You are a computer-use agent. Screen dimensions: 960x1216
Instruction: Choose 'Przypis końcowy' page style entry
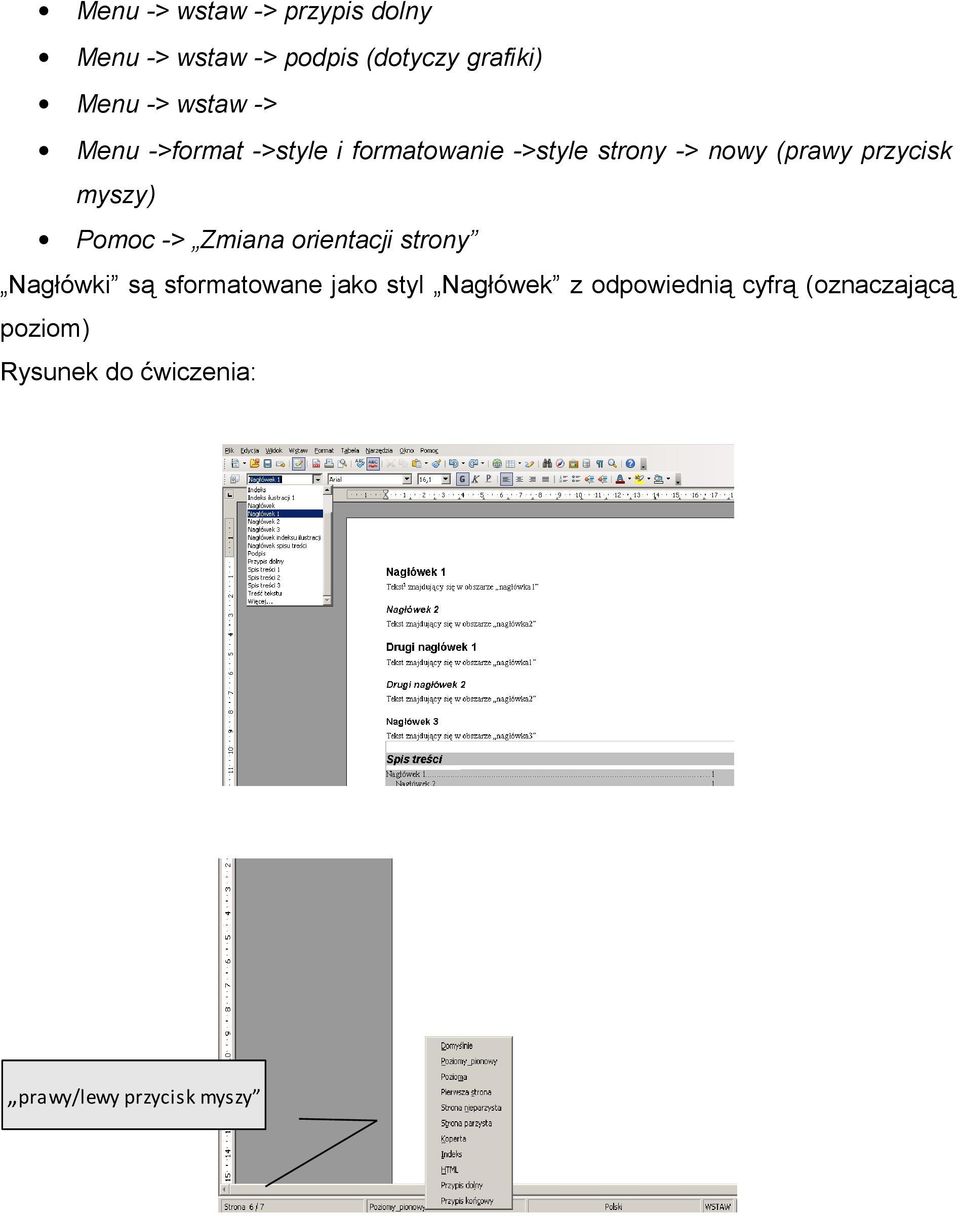466,1201
